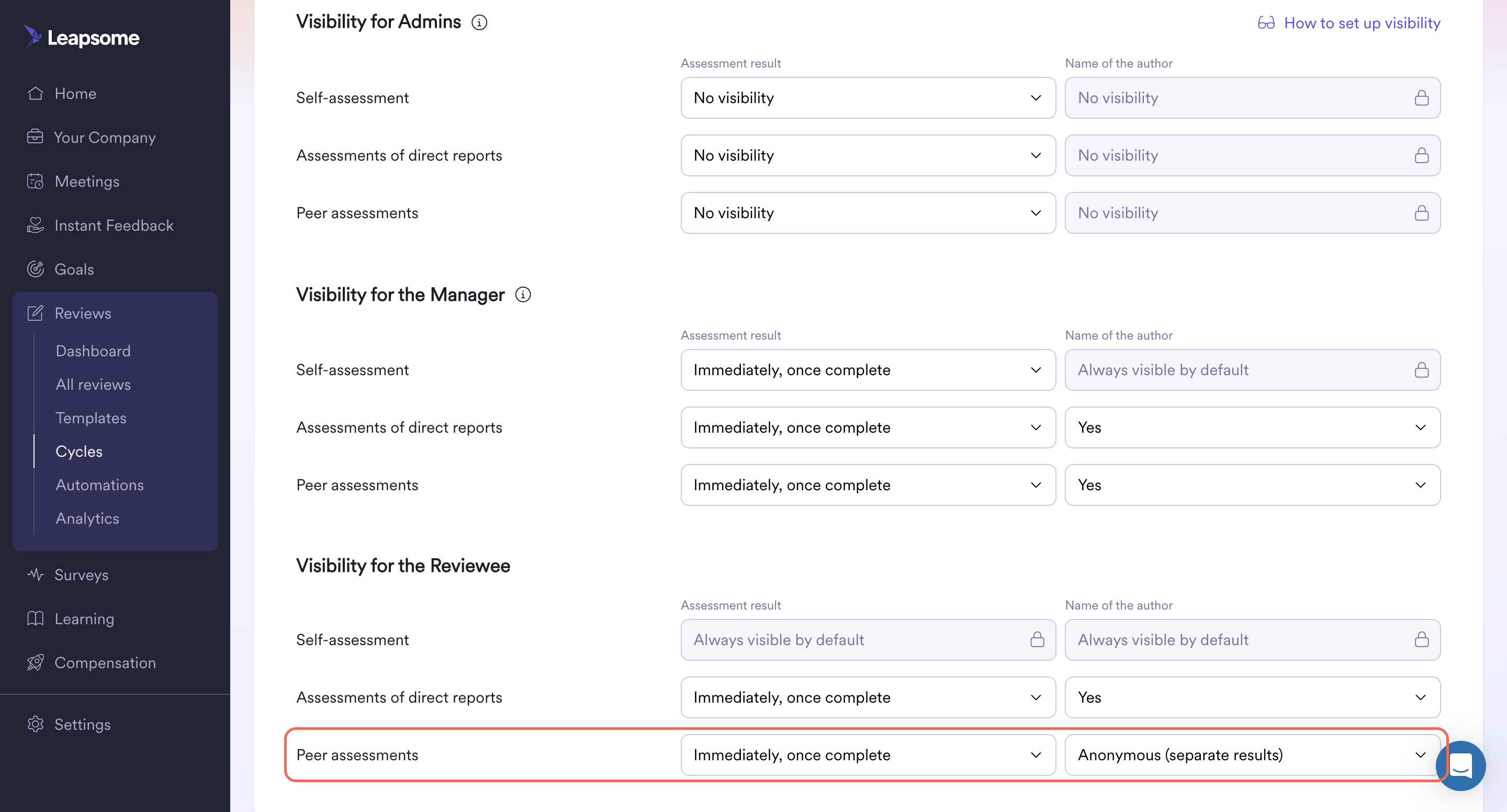Click the Compensation rocket icon

coord(35,662)
